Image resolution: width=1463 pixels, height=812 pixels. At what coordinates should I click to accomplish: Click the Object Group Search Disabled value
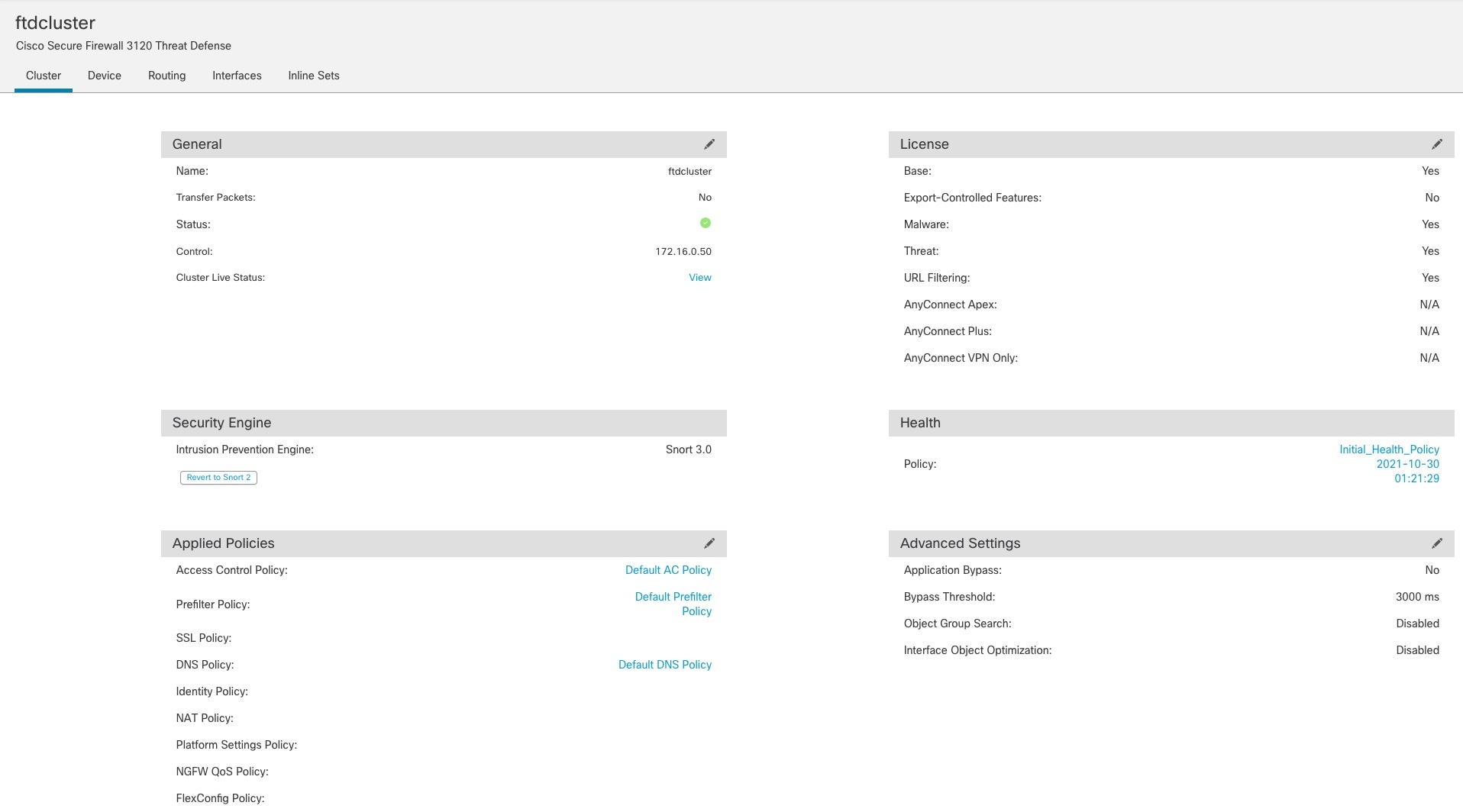tap(1417, 623)
